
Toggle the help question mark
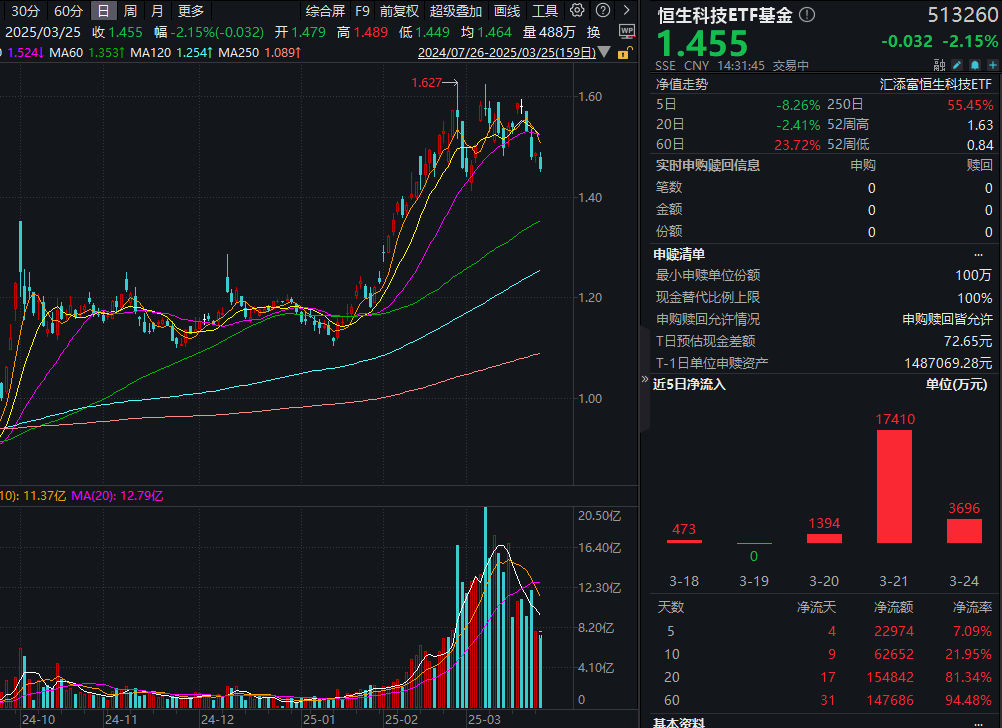(x=602, y=11)
